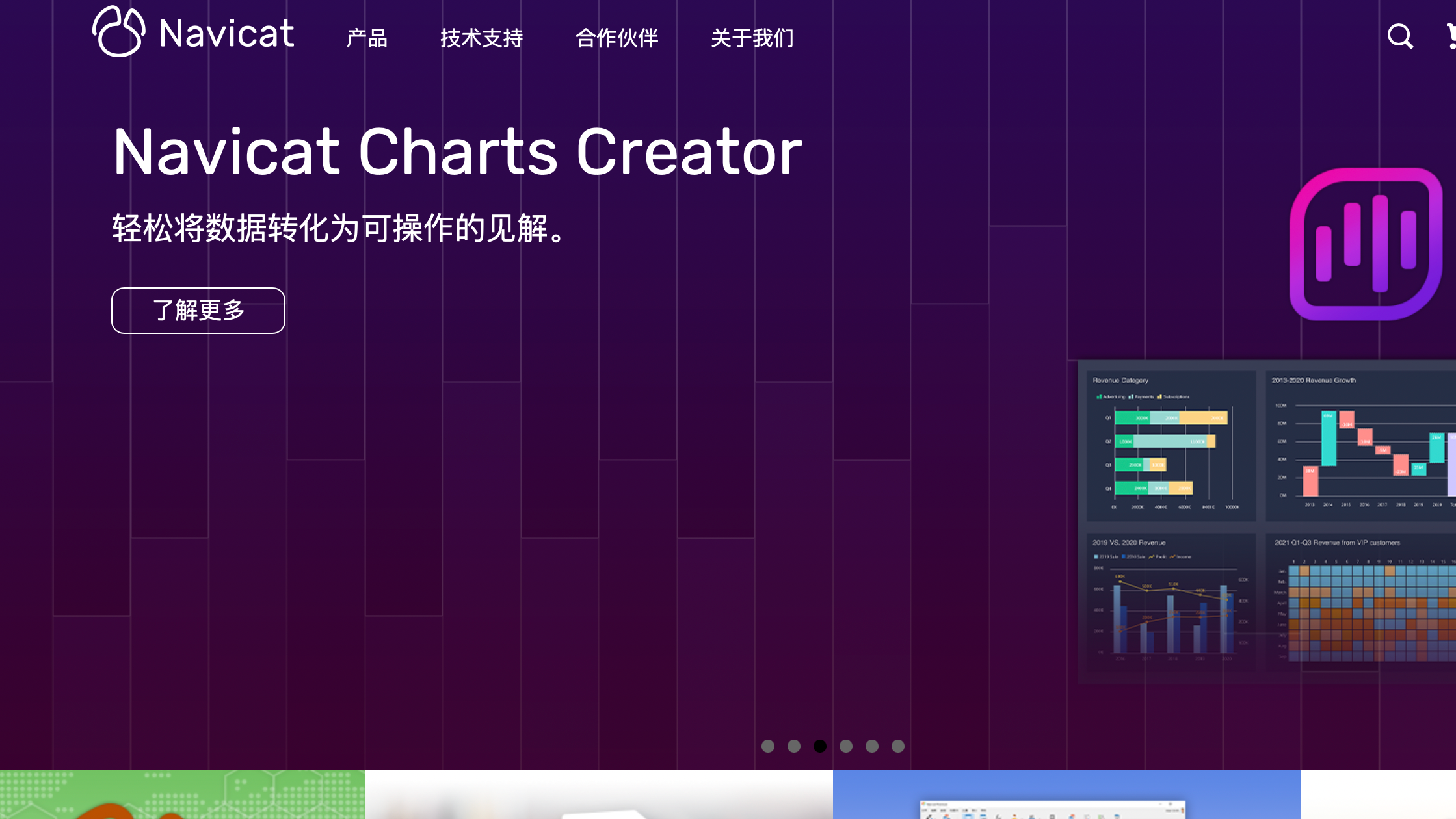Screen dimensions: 1456x819
Task: Click the 2021 Q1-Q3 VIP customers heatmap
Action: tap(1360, 602)
